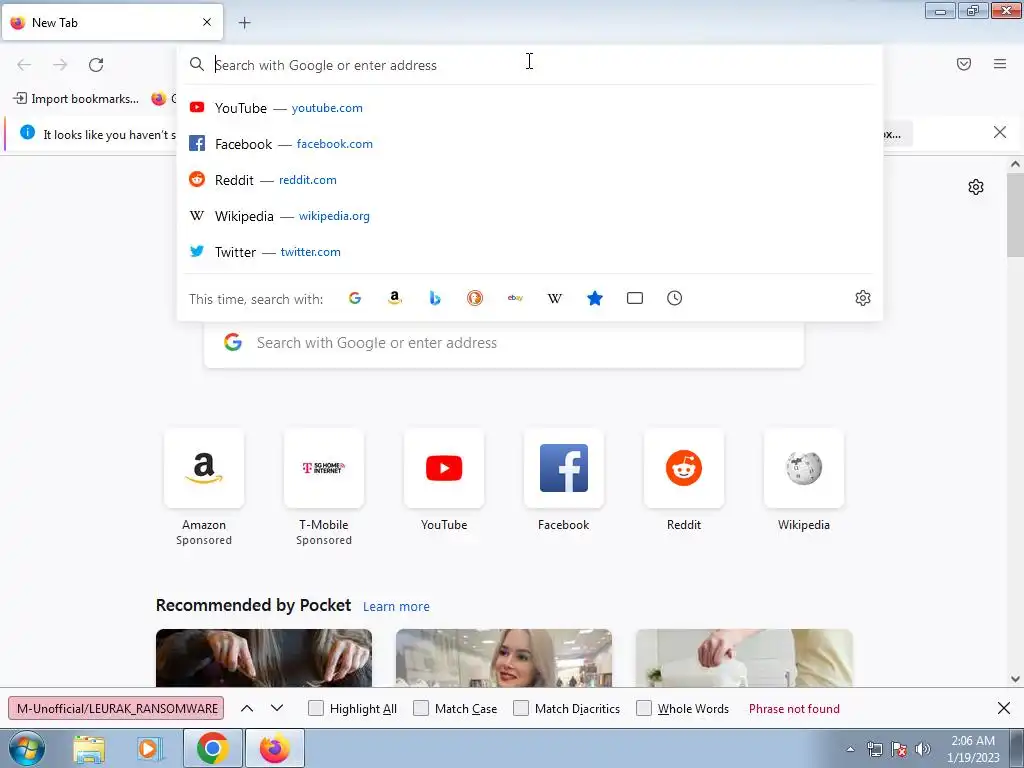
Task: Open Pocket story with pouring pitcher image
Action: coord(744,658)
